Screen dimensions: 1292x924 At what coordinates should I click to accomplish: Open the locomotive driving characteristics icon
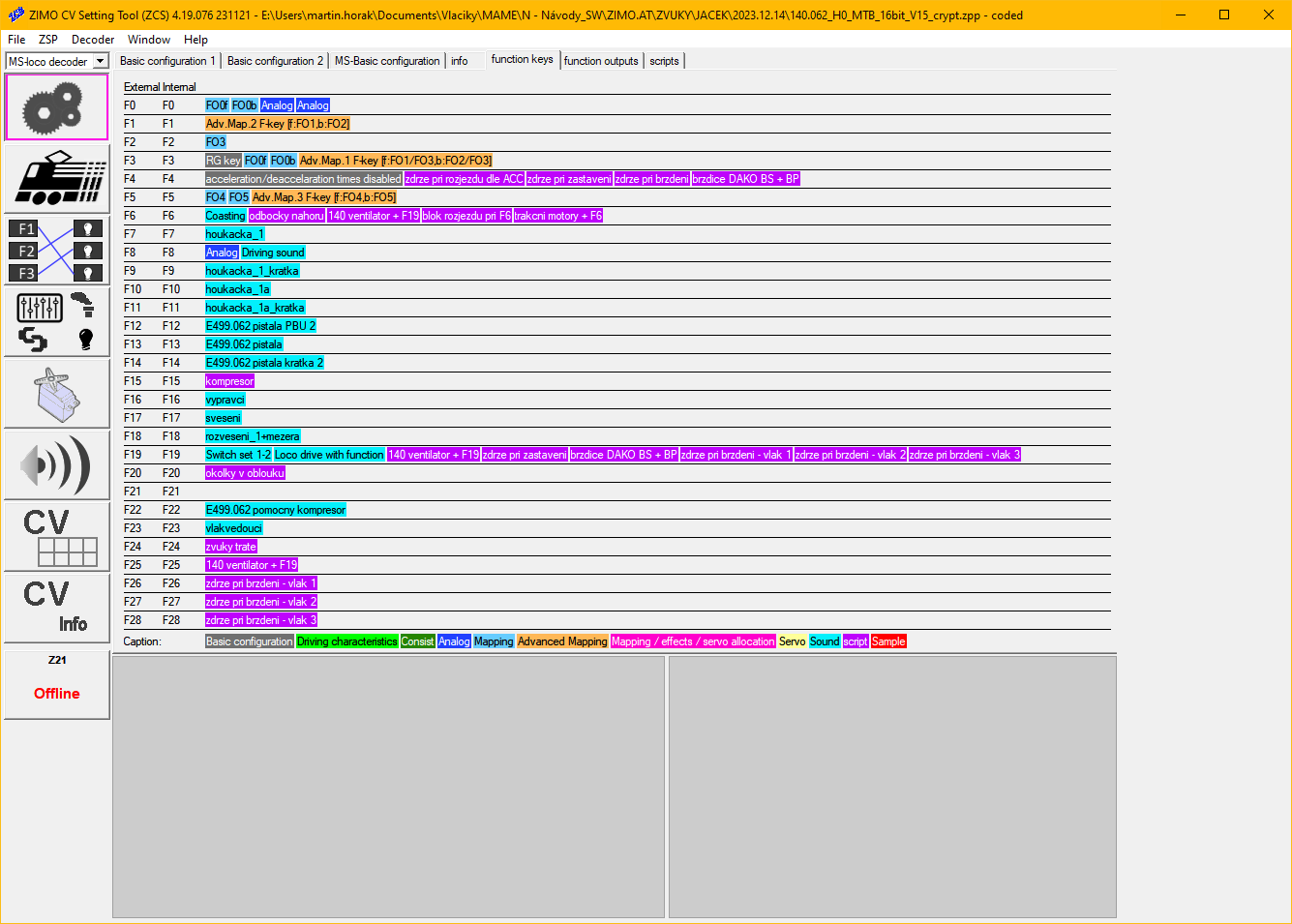[x=56, y=179]
